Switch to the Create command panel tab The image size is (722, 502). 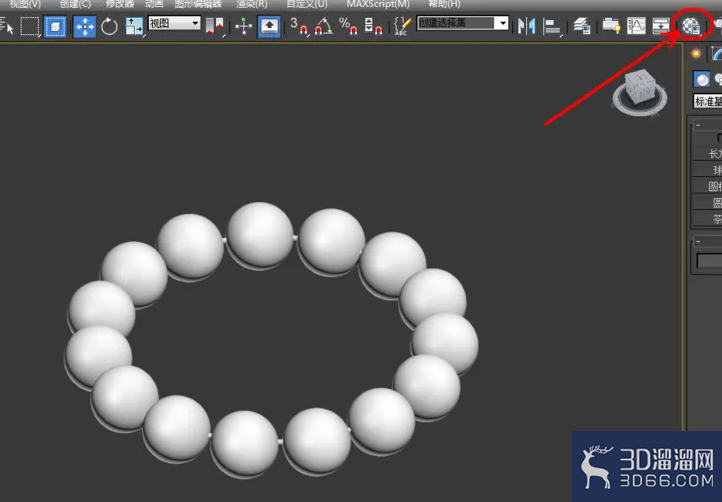pyautogui.click(x=696, y=54)
